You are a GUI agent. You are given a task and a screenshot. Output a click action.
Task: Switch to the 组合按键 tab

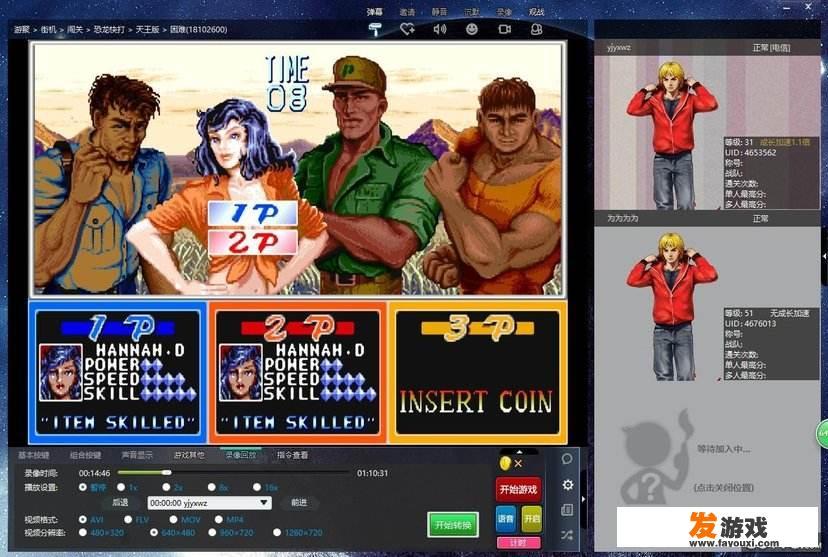point(86,455)
